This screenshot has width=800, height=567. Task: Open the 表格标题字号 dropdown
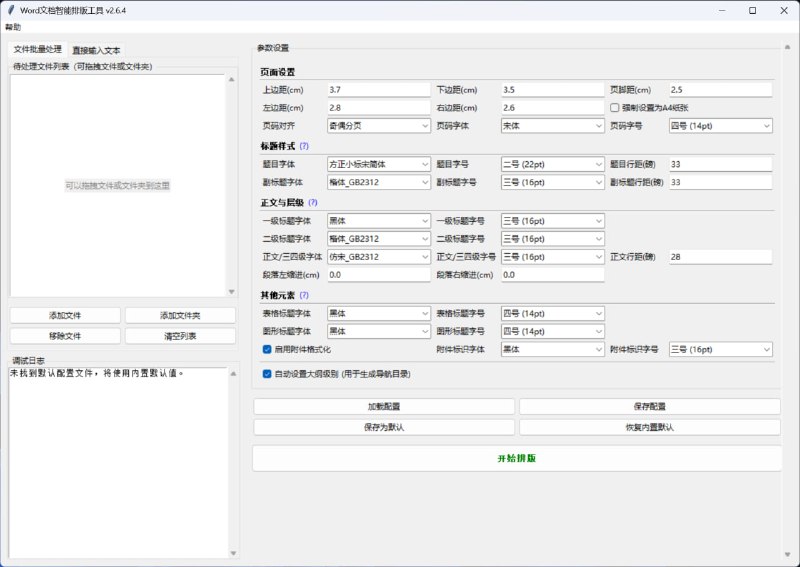(553, 313)
